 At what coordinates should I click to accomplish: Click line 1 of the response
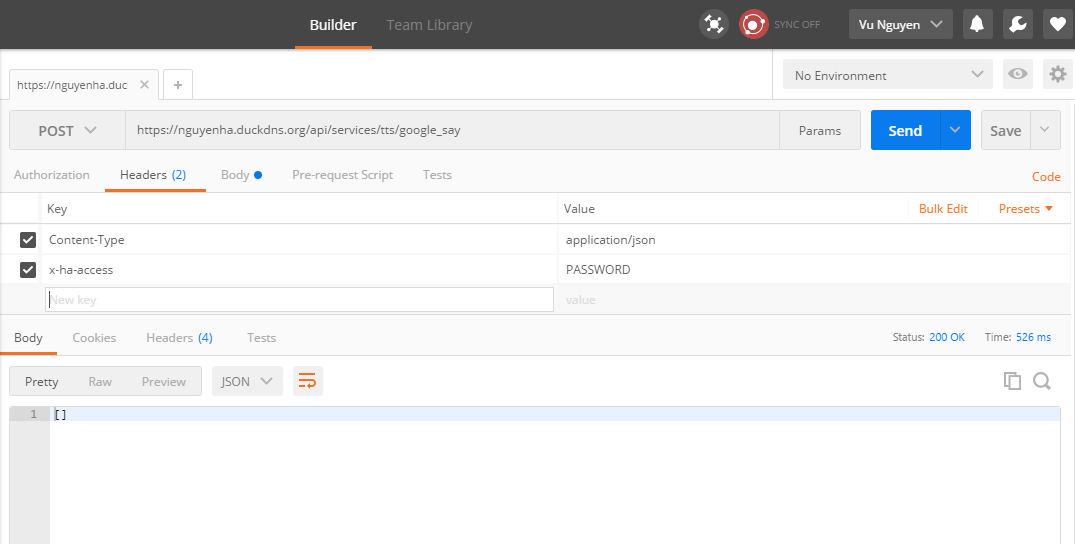[x=555, y=414]
